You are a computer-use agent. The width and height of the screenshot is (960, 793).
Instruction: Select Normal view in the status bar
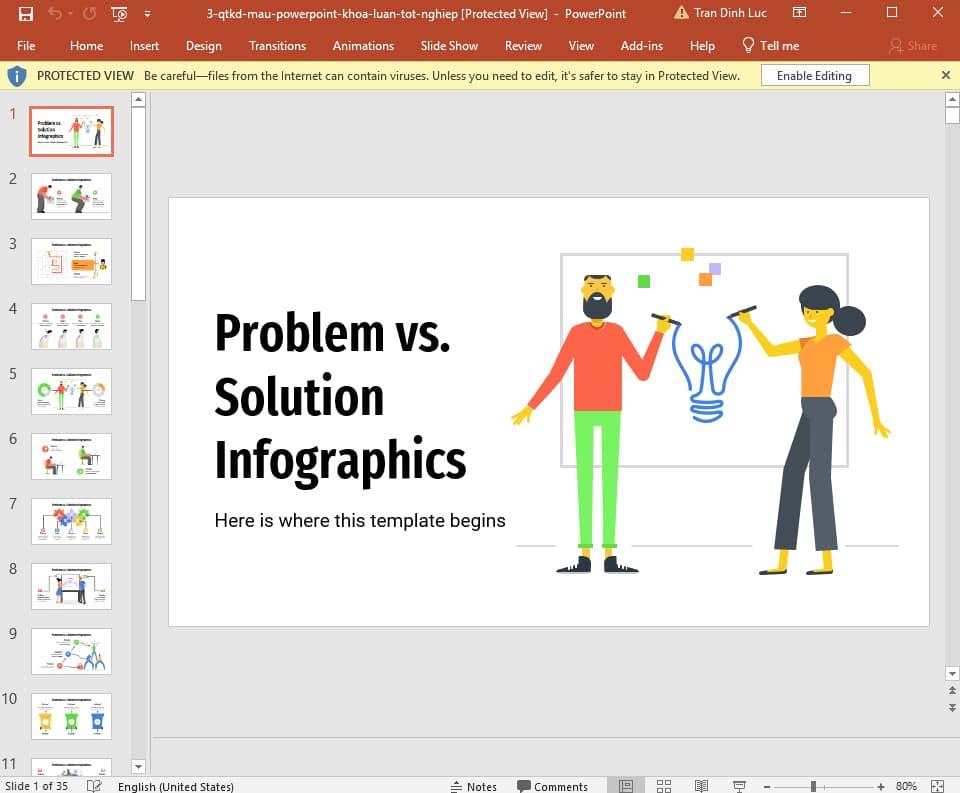627,786
